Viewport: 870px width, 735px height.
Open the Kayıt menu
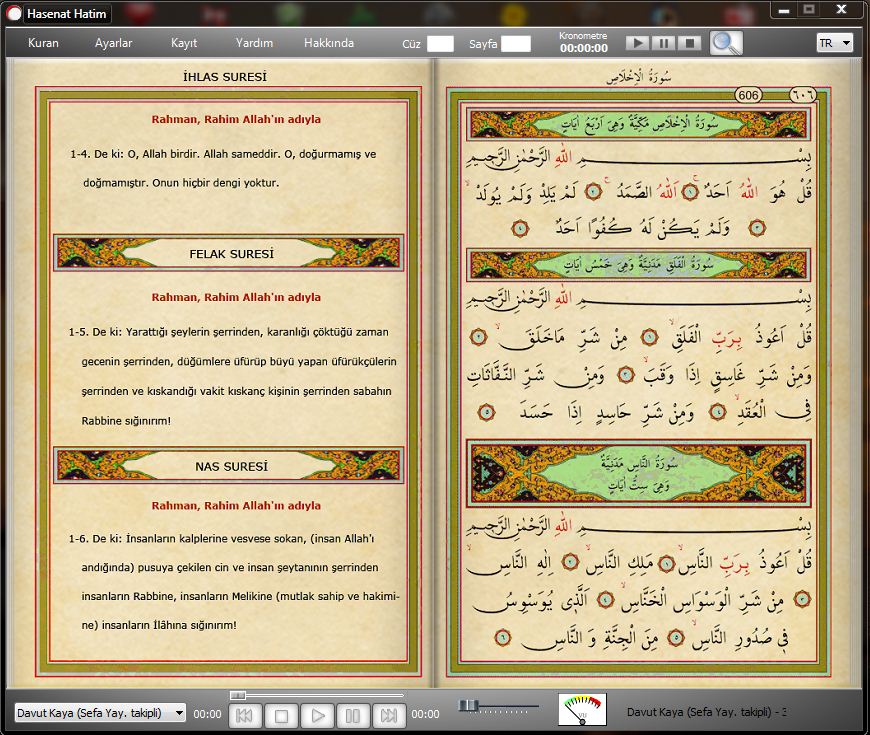click(x=184, y=43)
